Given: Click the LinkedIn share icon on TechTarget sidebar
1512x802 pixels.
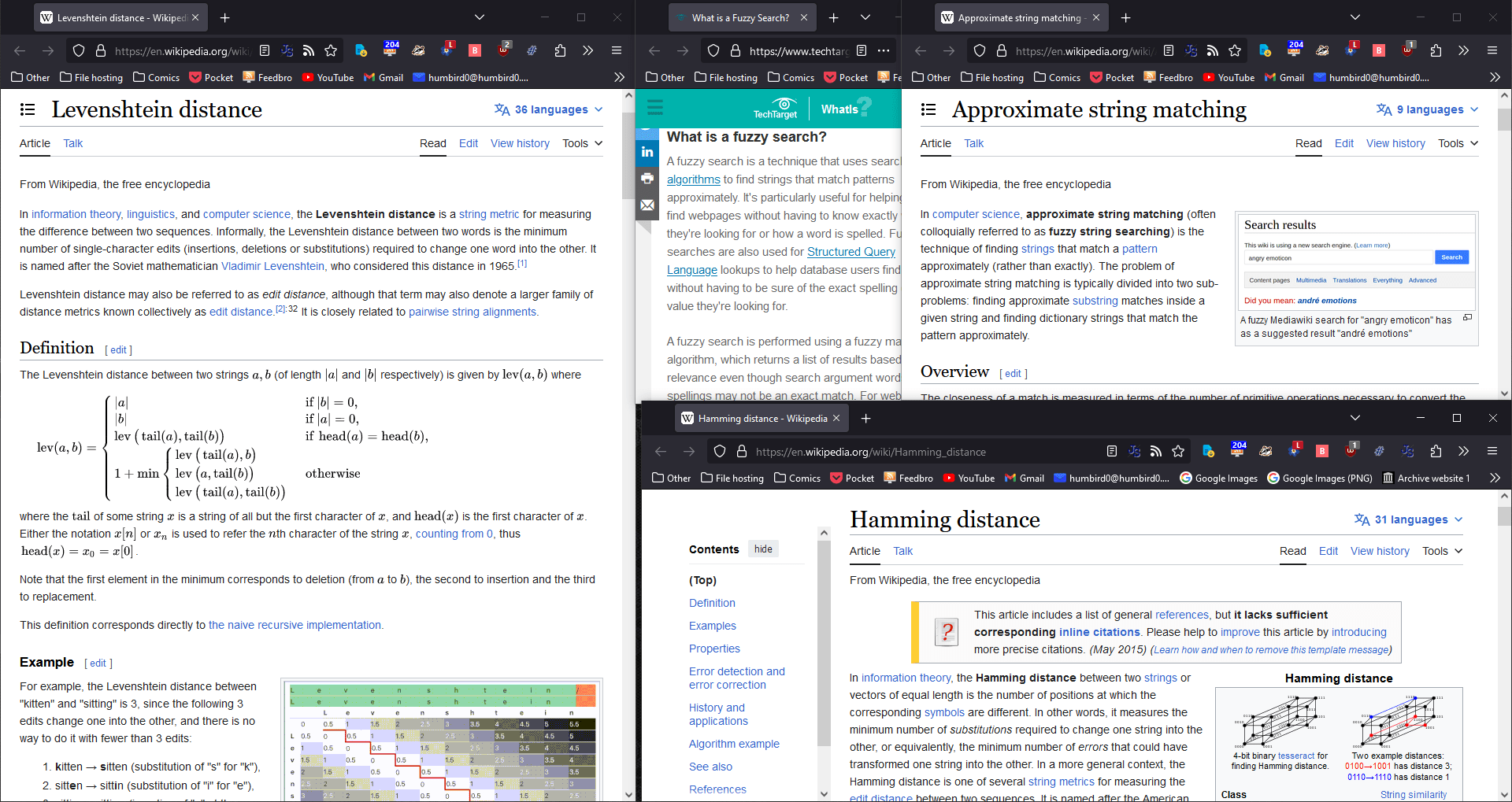Looking at the screenshot, I should (647, 151).
